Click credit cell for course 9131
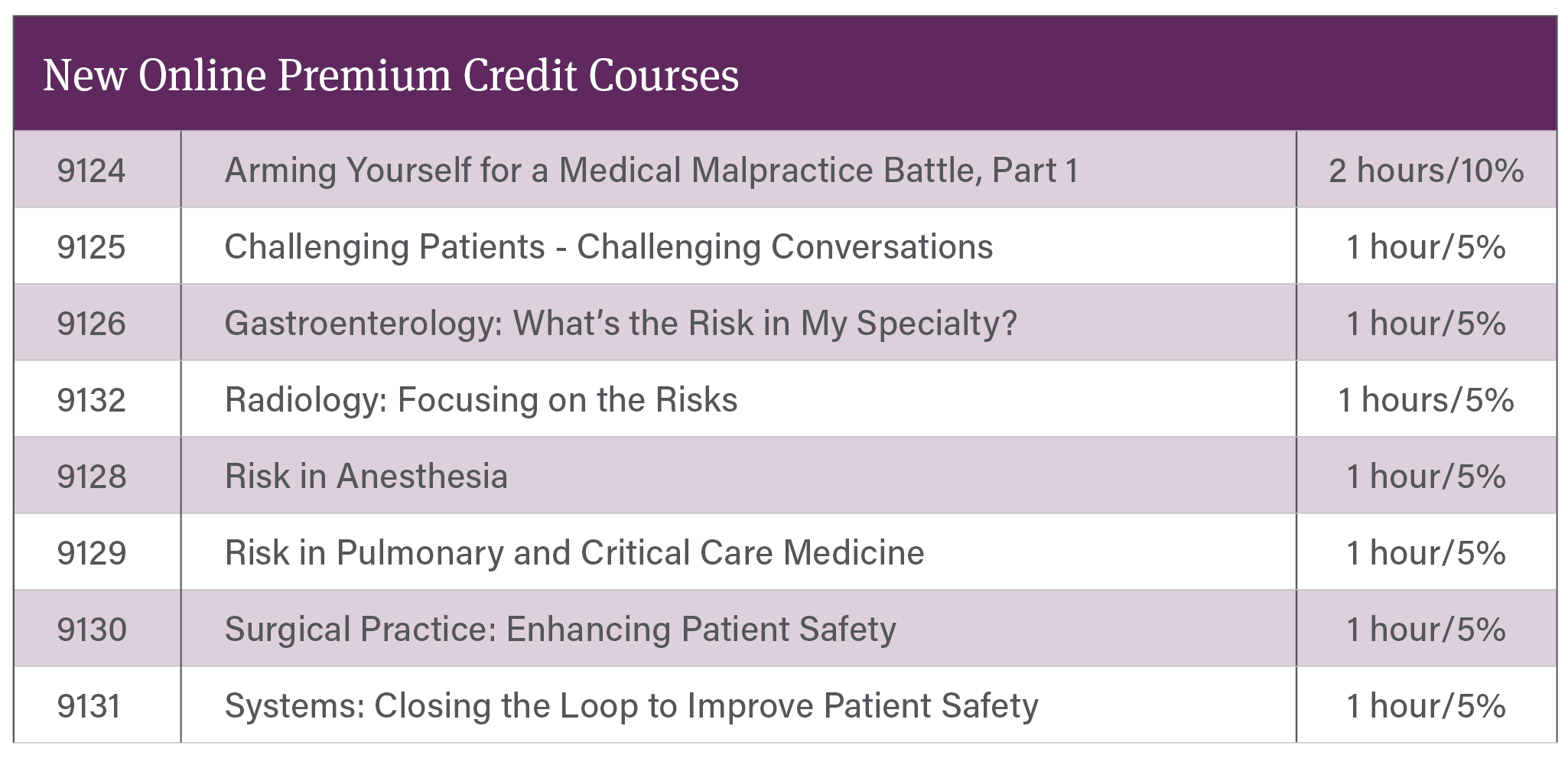Screen dimensions: 1568x765 click(x=1426, y=705)
